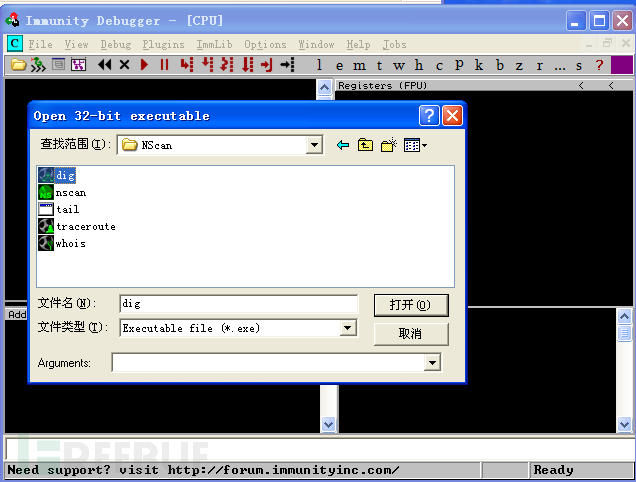Open the Window menu
636x482 pixels.
tap(316, 44)
